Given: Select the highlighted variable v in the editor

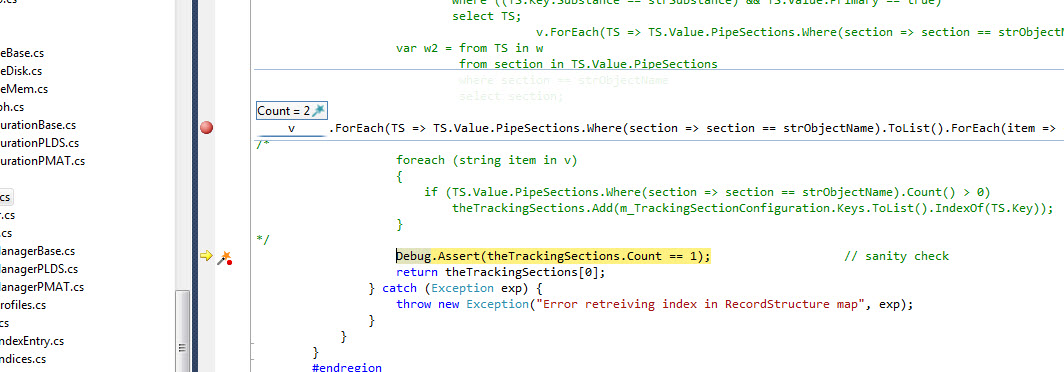Looking at the screenshot, I should [291, 128].
